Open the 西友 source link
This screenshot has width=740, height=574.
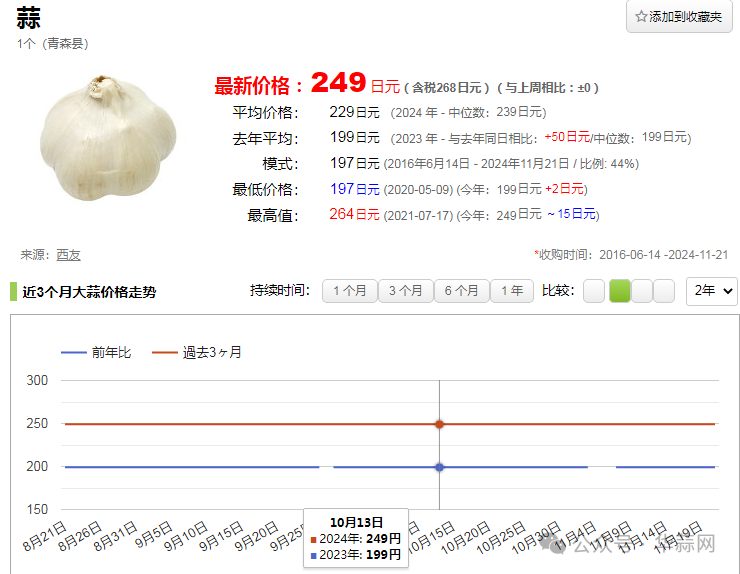pos(68,255)
